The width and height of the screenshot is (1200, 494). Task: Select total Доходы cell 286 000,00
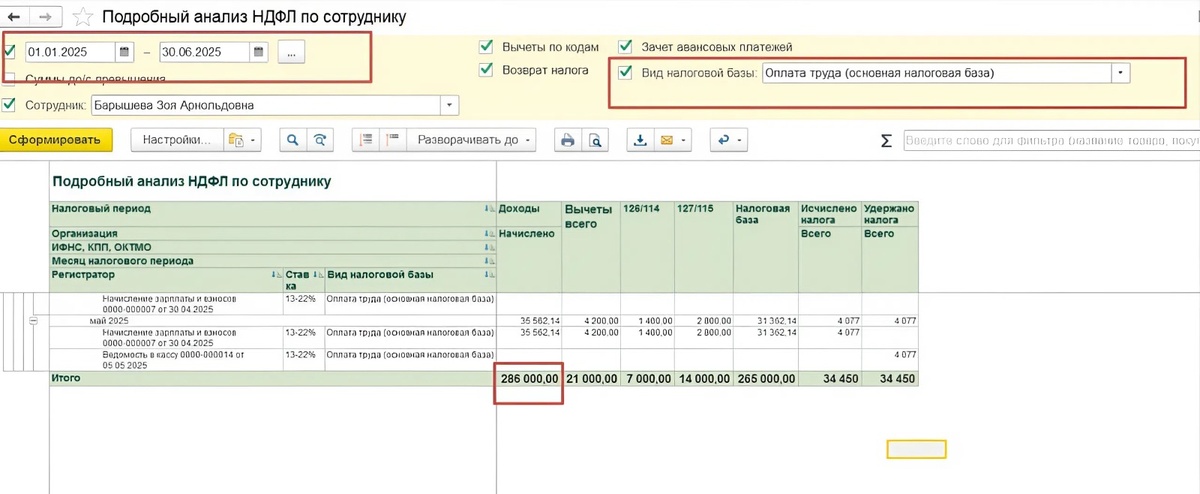[x=529, y=379]
